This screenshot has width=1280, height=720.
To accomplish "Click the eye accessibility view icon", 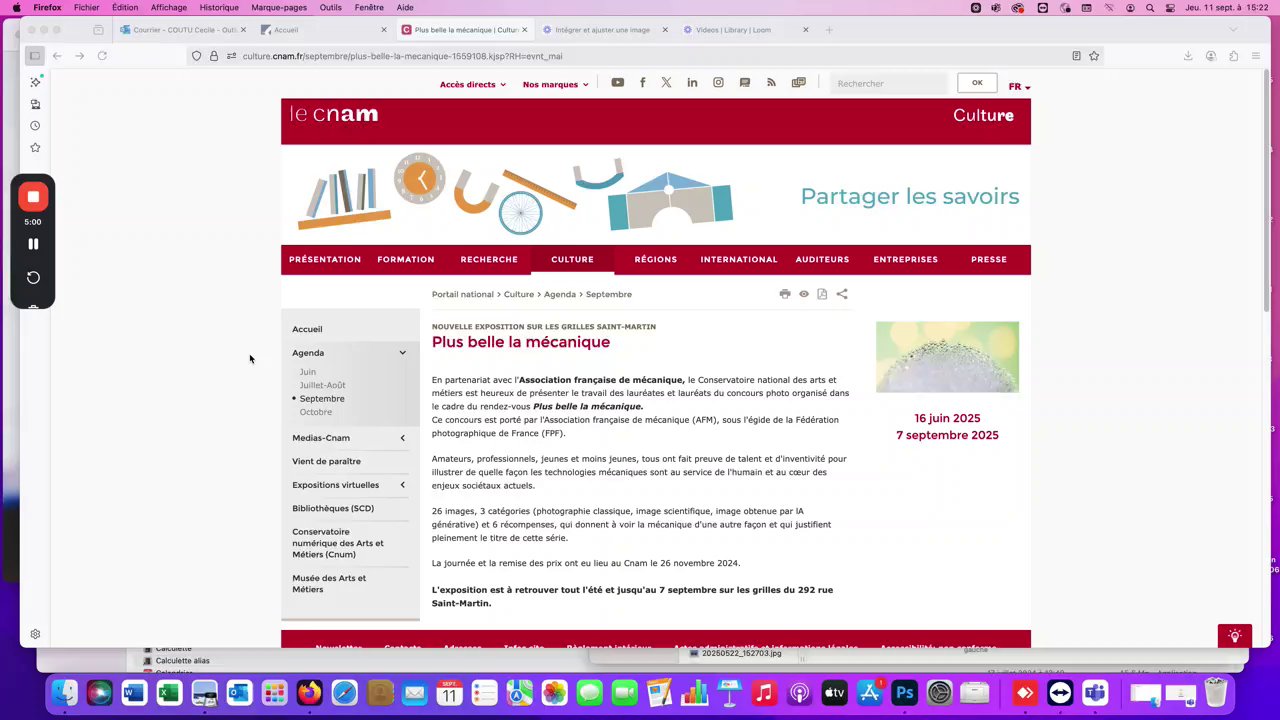I will point(804,294).
